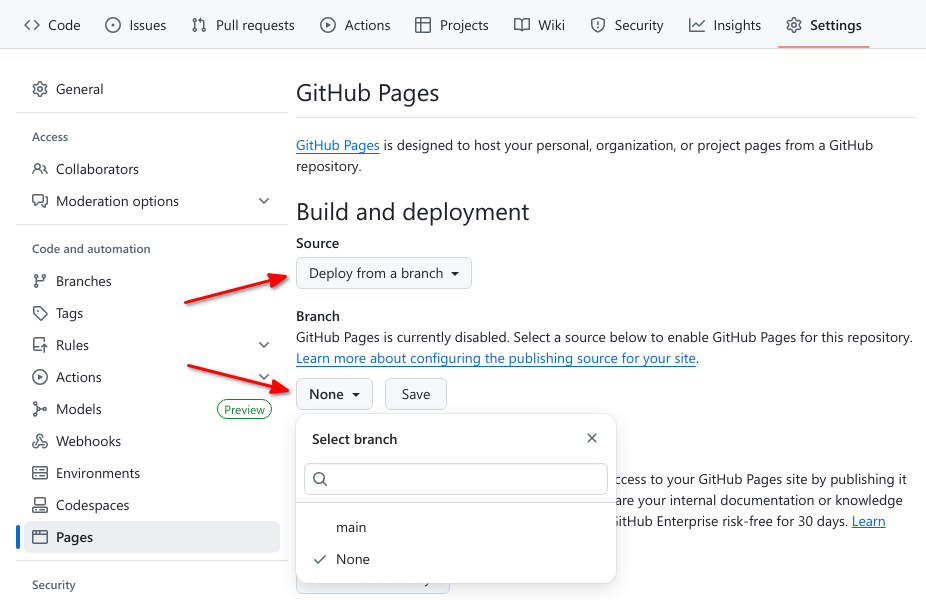Open Tags settings page
This screenshot has height=600, width=926.
[152, 313]
